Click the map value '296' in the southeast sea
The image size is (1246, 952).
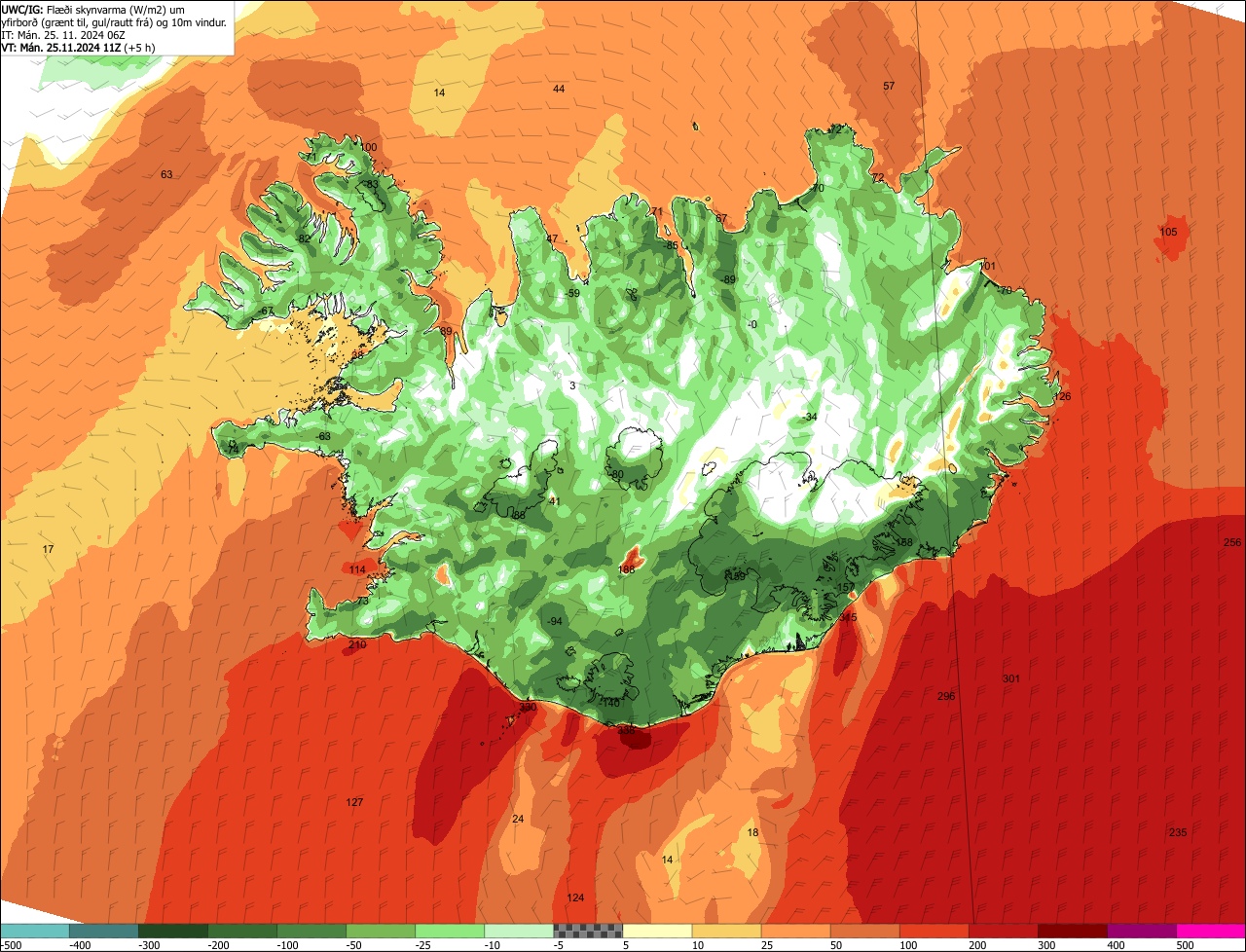pyautogui.click(x=946, y=696)
